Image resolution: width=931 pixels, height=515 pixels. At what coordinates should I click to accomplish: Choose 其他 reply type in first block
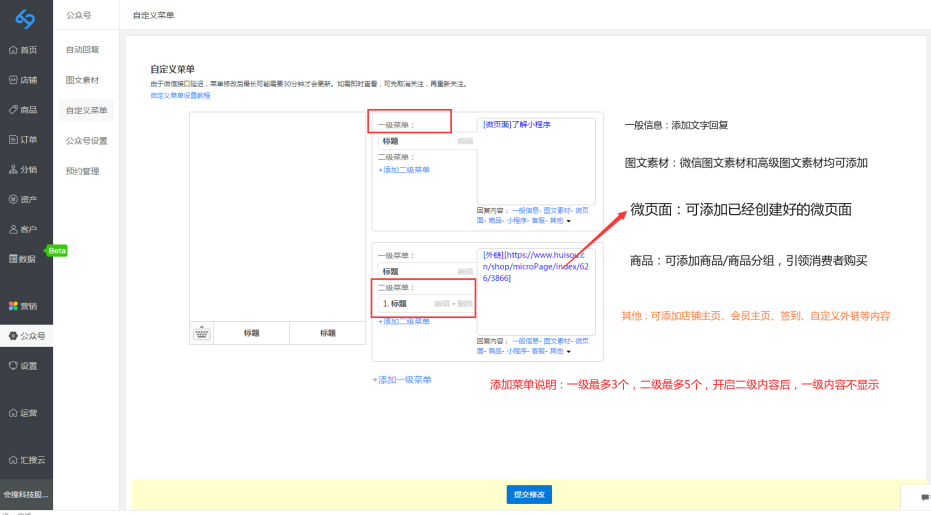(x=556, y=220)
